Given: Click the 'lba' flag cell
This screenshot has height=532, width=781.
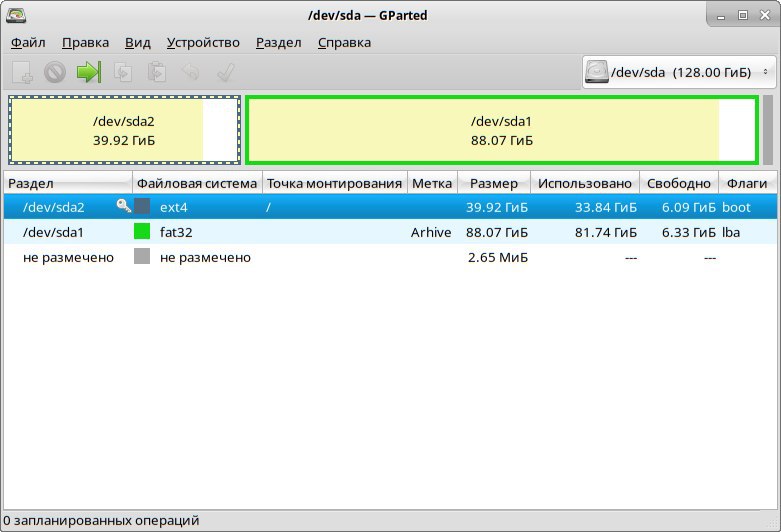Looking at the screenshot, I should pos(731,232).
